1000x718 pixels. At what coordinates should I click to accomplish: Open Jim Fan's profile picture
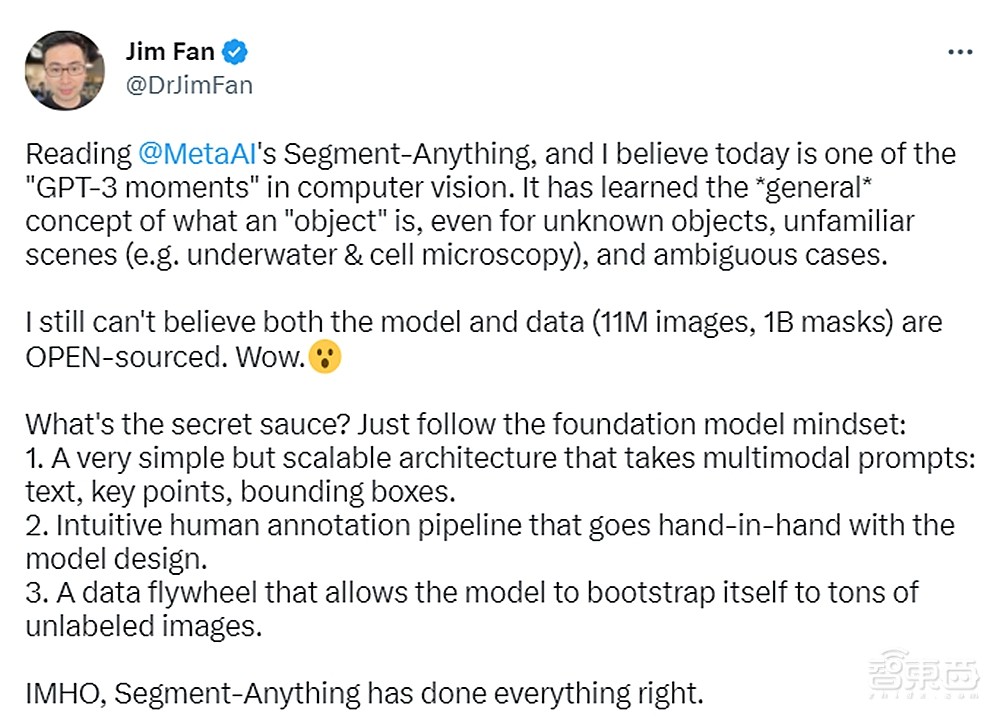tap(65, 70)
